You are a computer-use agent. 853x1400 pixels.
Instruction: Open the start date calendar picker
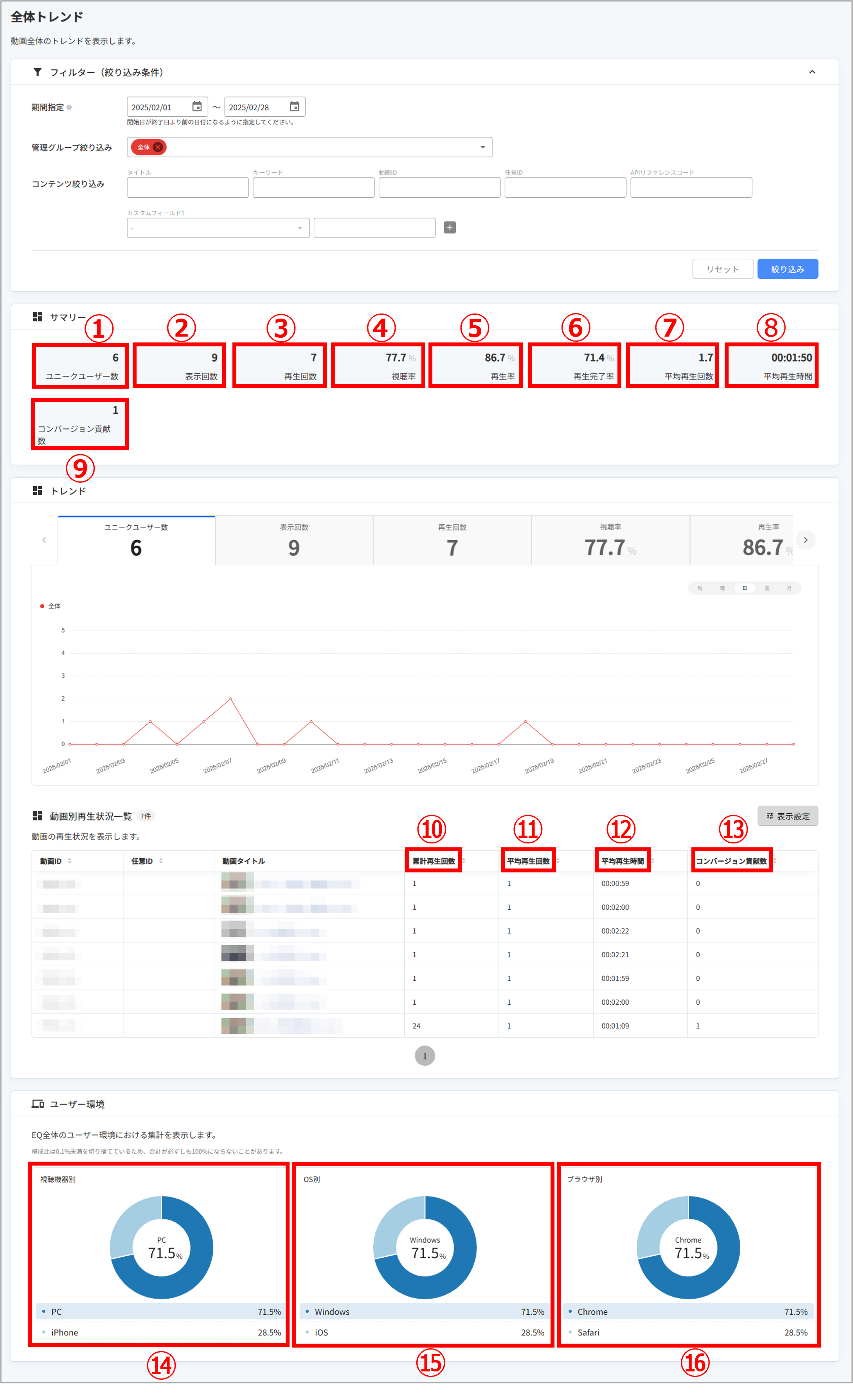(196, 107)
